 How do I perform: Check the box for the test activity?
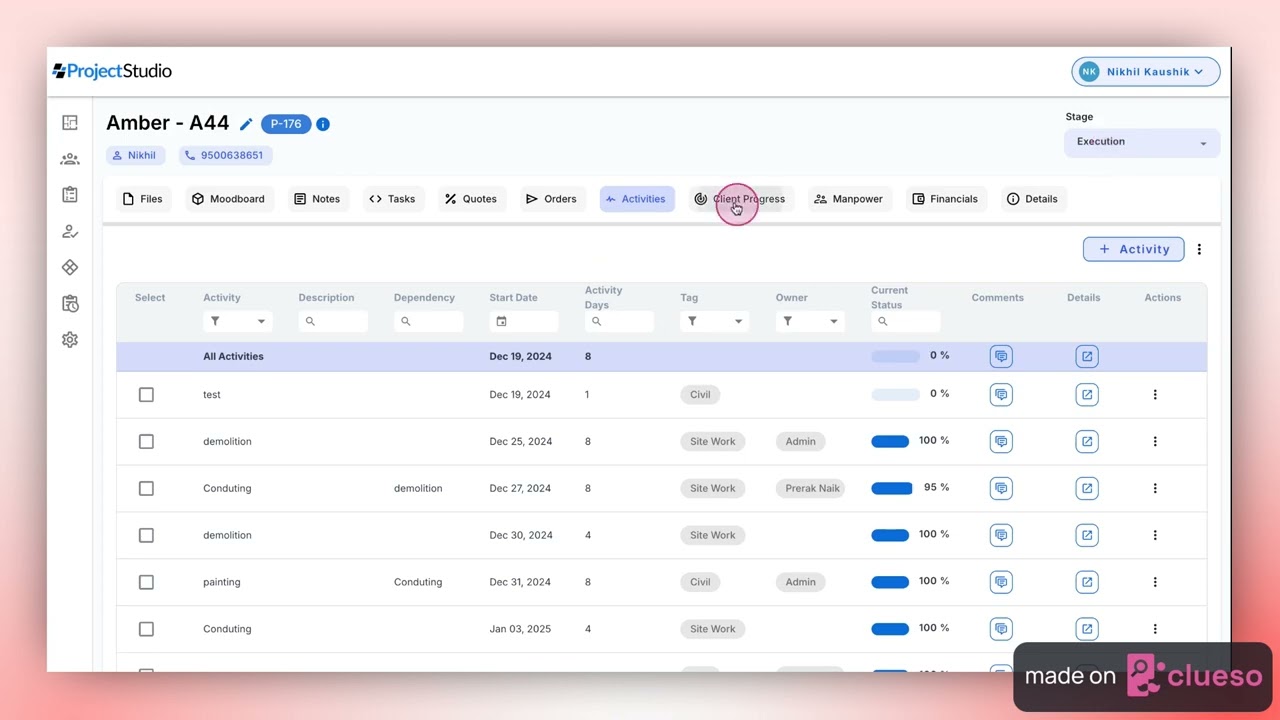[146, 394]
